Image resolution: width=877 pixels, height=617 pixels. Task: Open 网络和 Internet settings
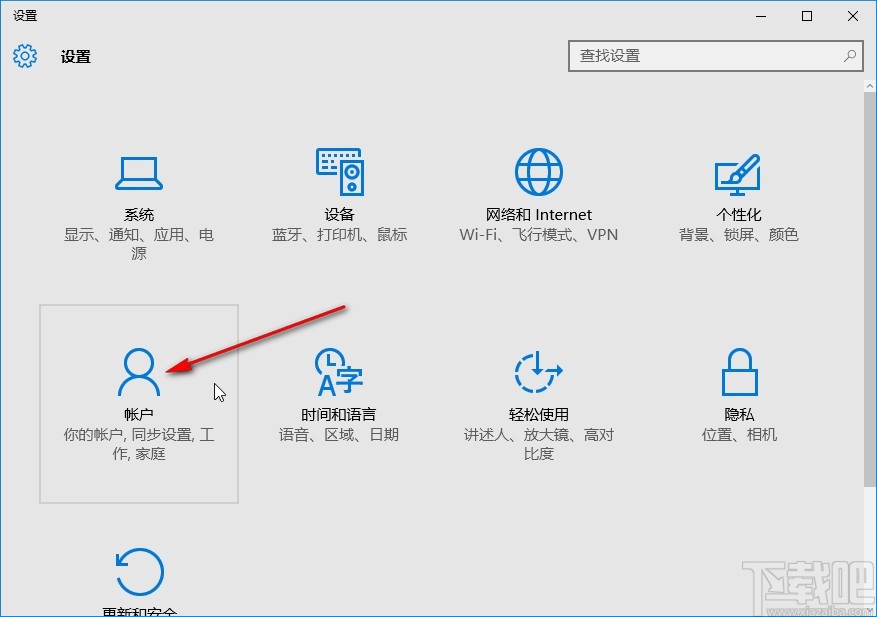click(x=538, y=195)
